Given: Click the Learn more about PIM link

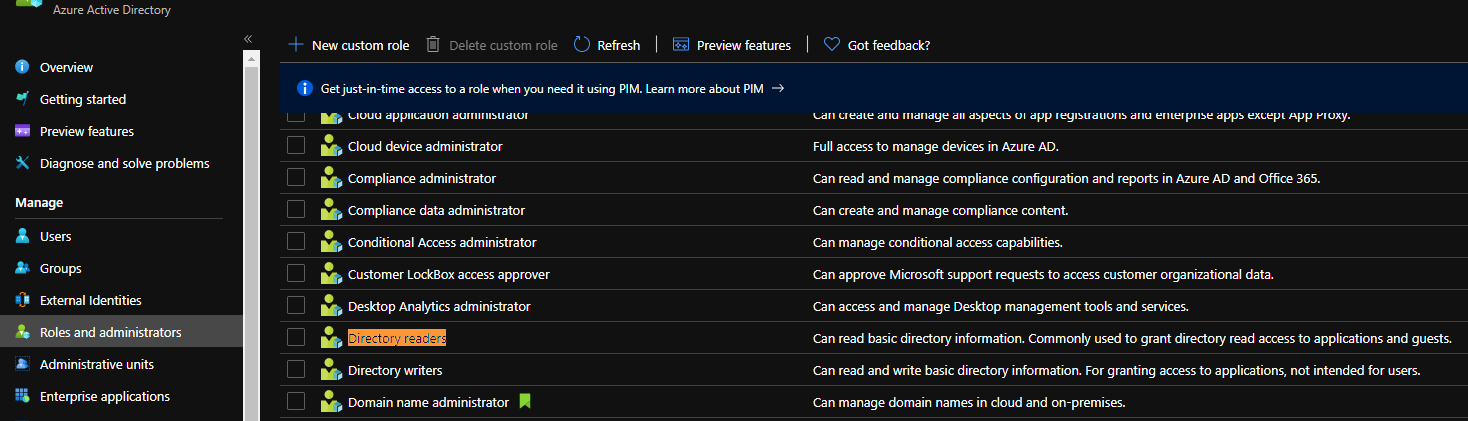Looking at the screenshot, I should 704,88.
